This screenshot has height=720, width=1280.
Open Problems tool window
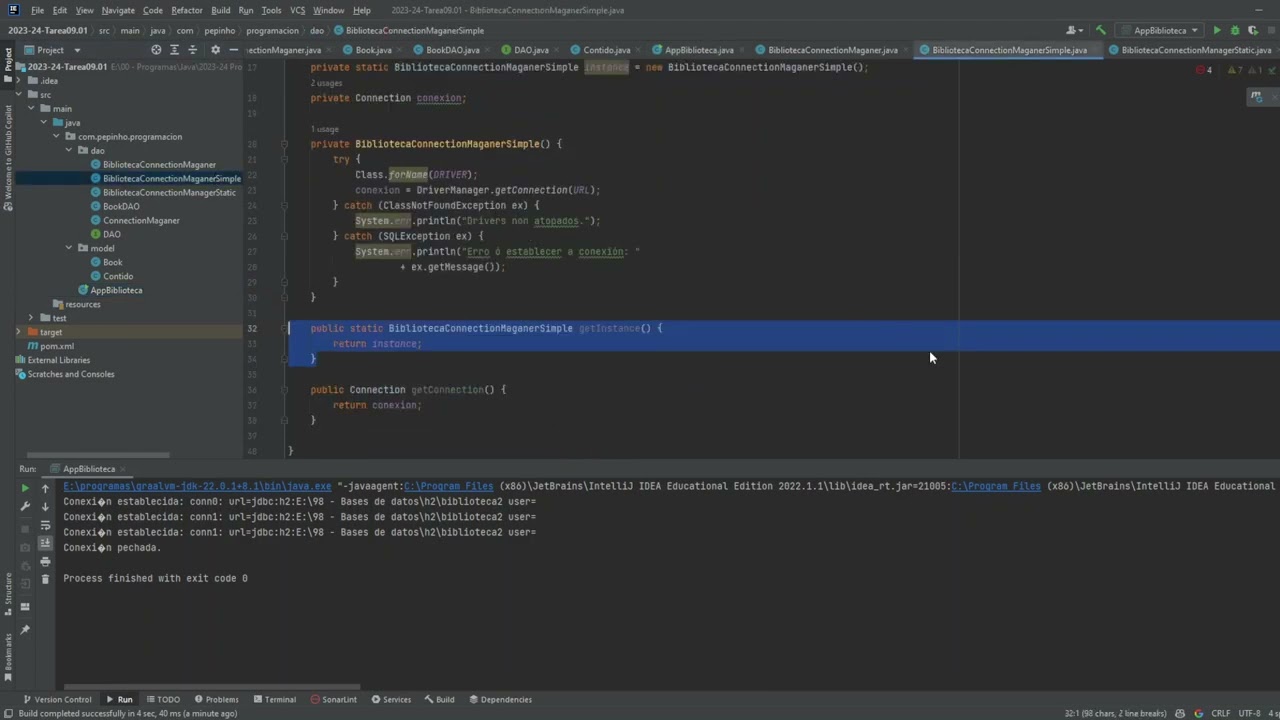click(216, 699)
